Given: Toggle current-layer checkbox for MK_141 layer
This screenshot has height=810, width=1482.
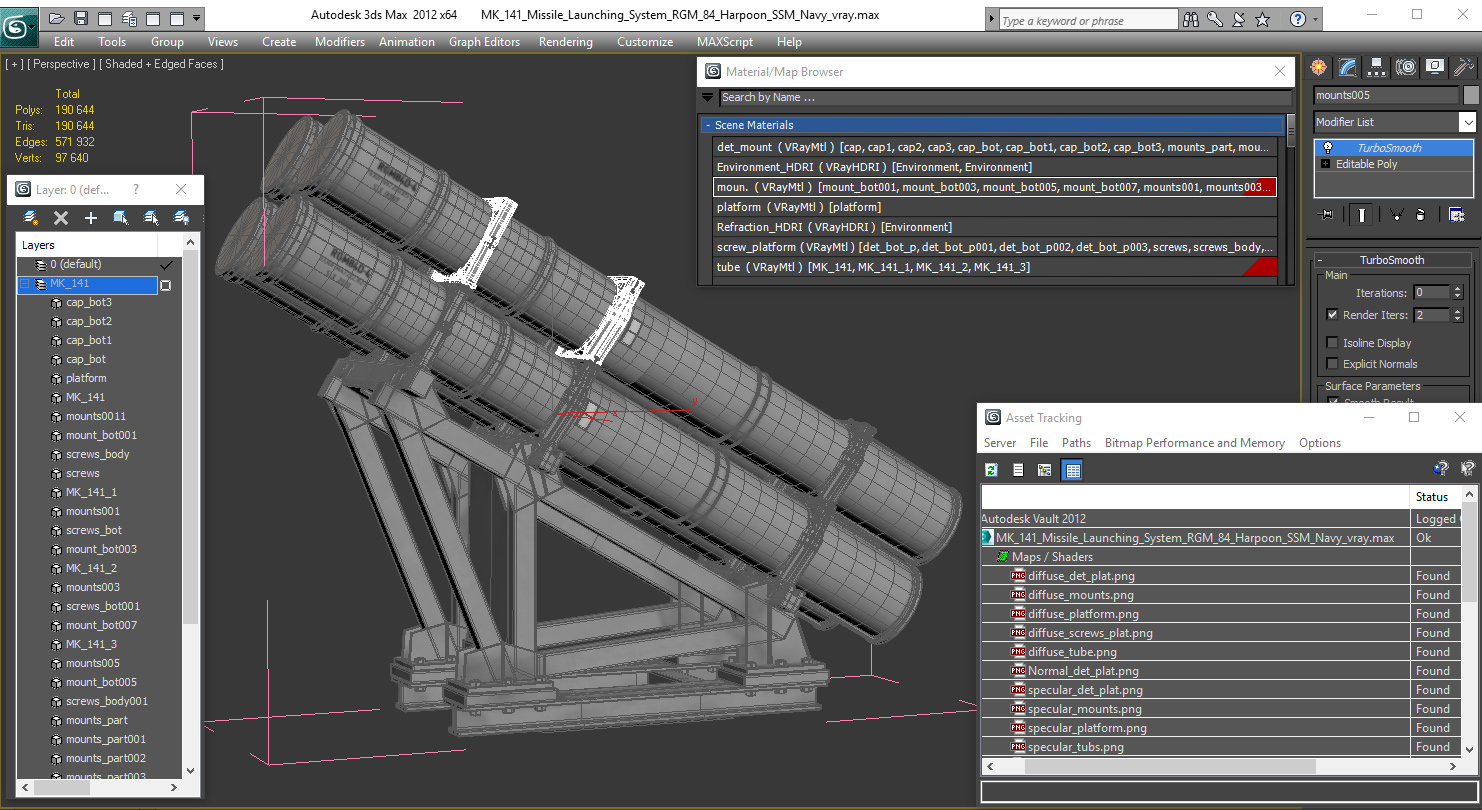Looking at the screenshot, I should click(x=166, y=285).
